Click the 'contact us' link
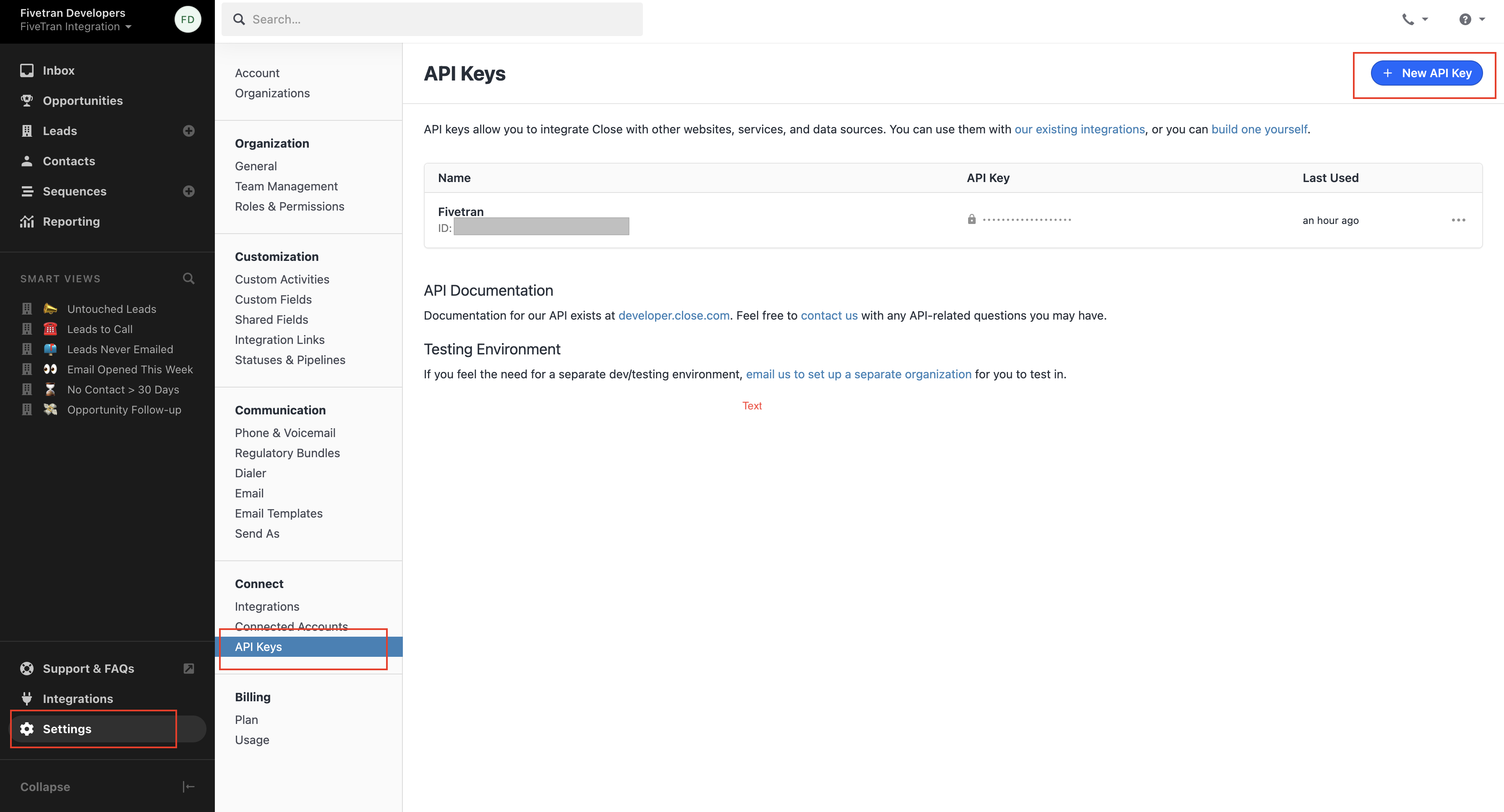 (x=829, y=315)
